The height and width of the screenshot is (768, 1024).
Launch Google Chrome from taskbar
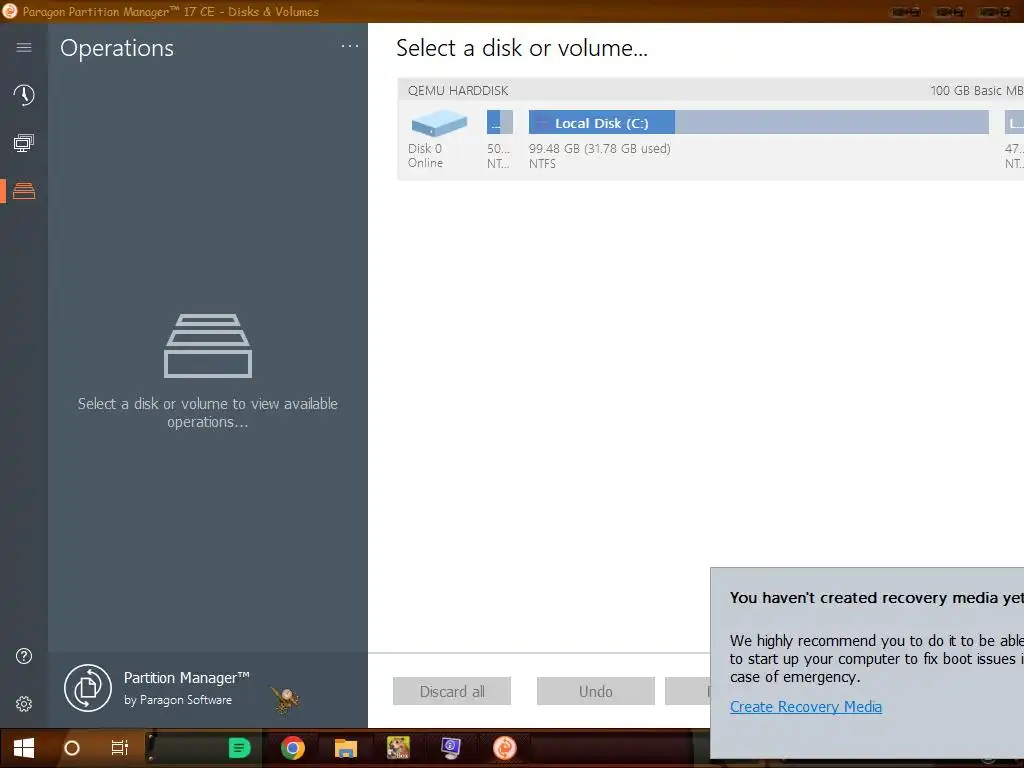tap(293, 748)
